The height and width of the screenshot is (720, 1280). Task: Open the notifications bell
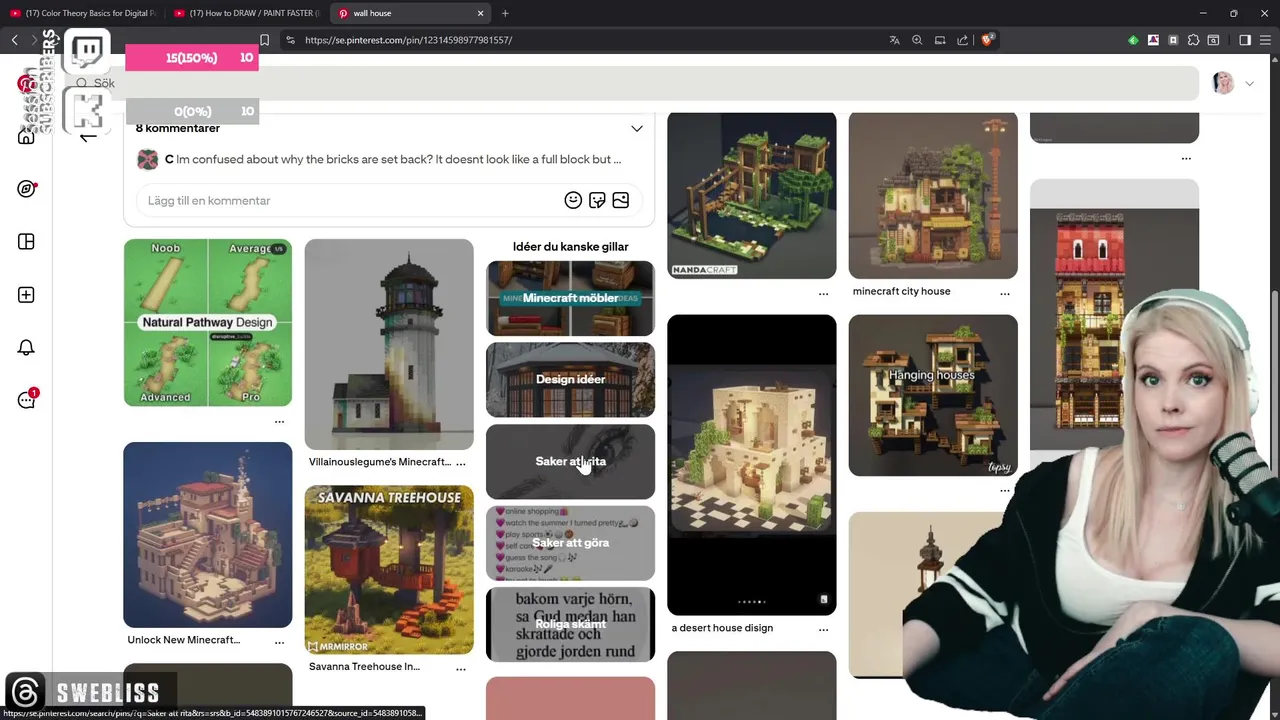tap(26, 348)
